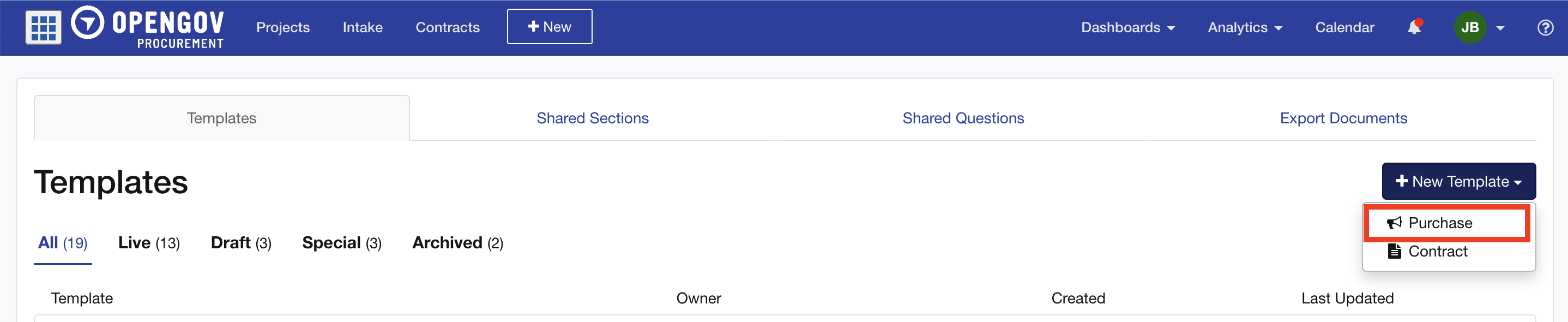Image resolution: width=1568 pixels, height=322 pixels.
Task: Click the JB user avatar
Action: 1469,27
